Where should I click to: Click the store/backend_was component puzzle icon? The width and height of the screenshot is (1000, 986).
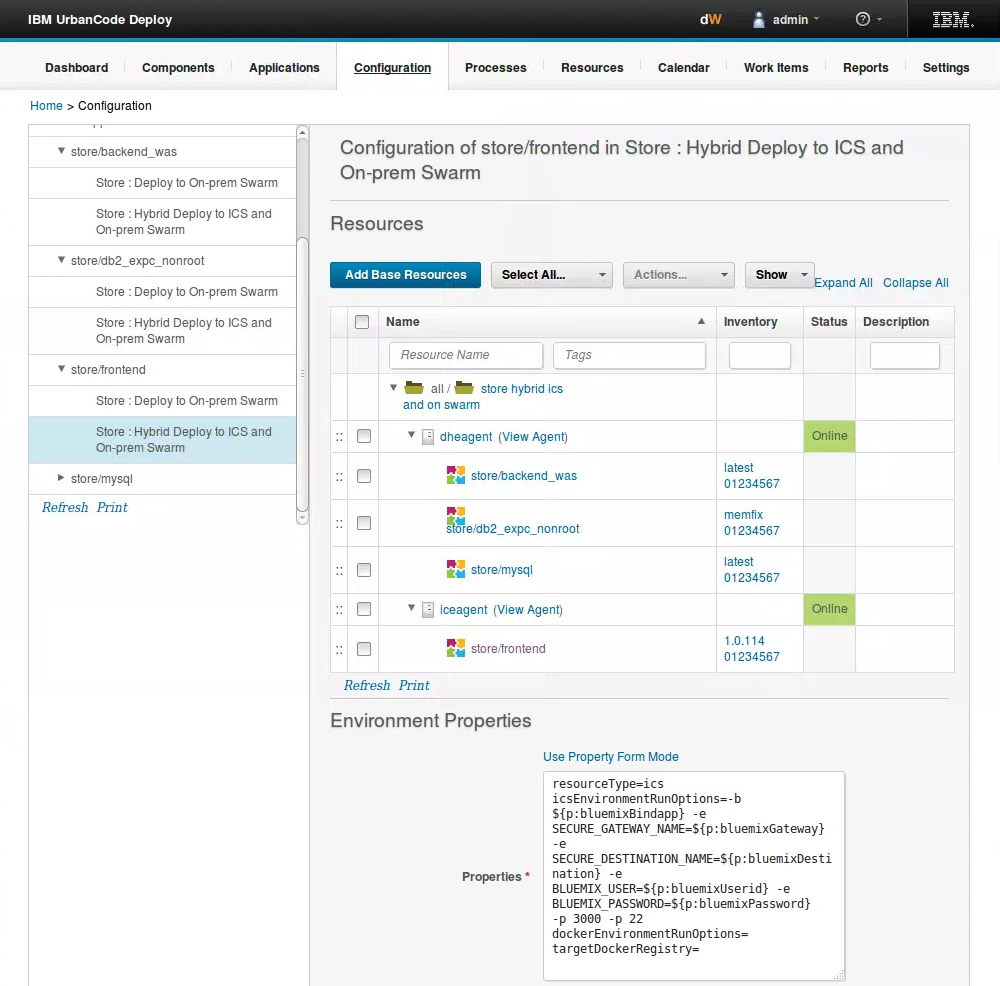[455, 475]
